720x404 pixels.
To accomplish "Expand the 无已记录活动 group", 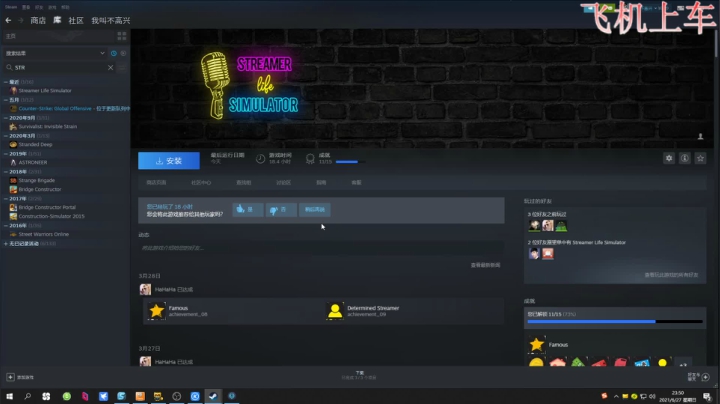I will pyautogui.click(x=6, y=243).
